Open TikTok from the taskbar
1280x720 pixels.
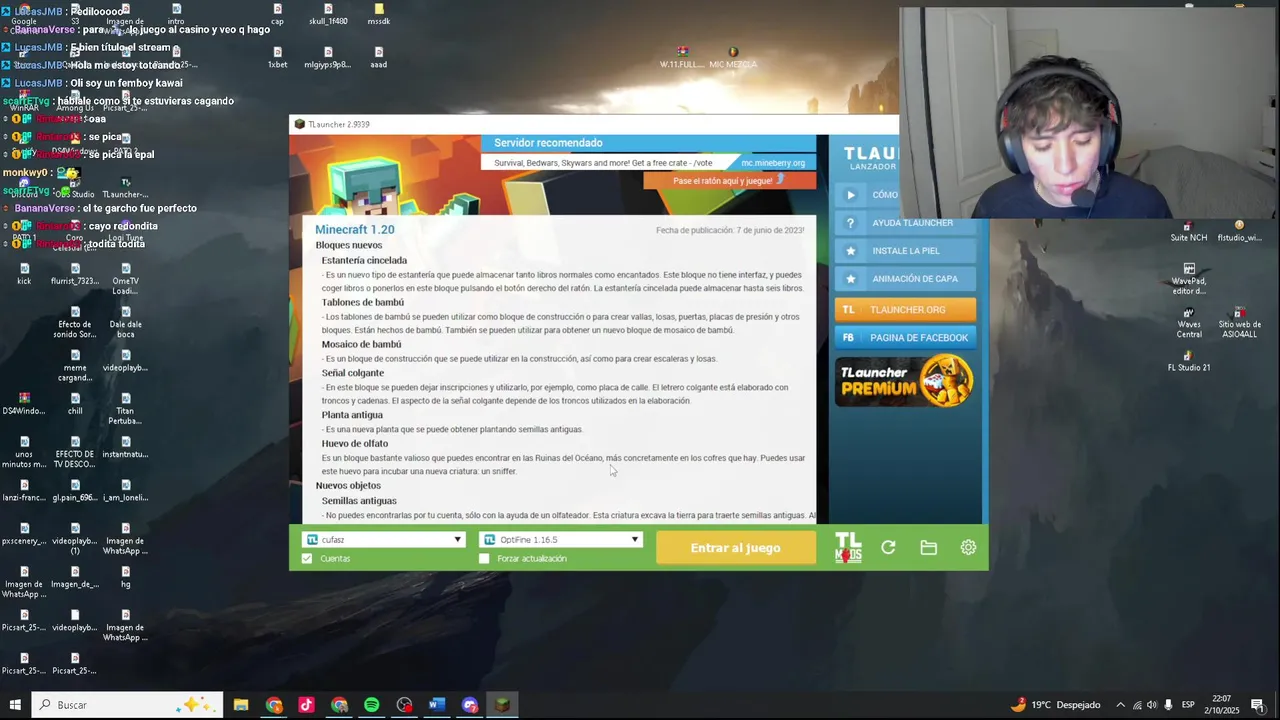306,705
